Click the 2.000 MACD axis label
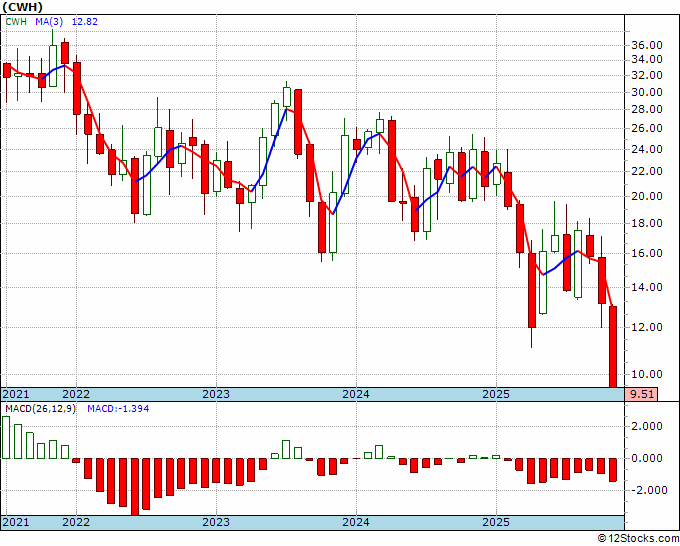Viewport: 680px width, 546px height. (x=647, y=426)
